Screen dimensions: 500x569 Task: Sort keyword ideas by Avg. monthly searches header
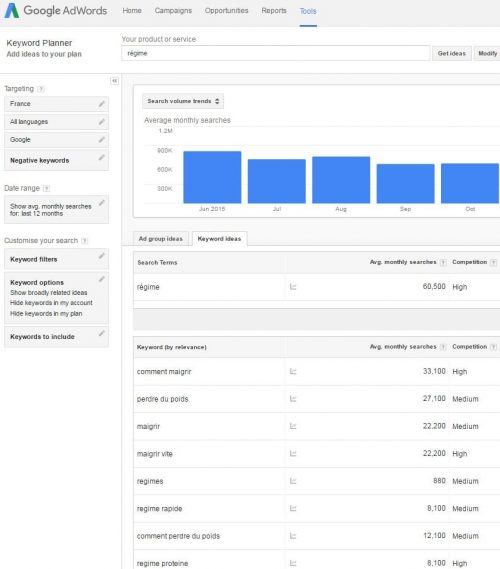pyautogui.click(x=403, y=347)
